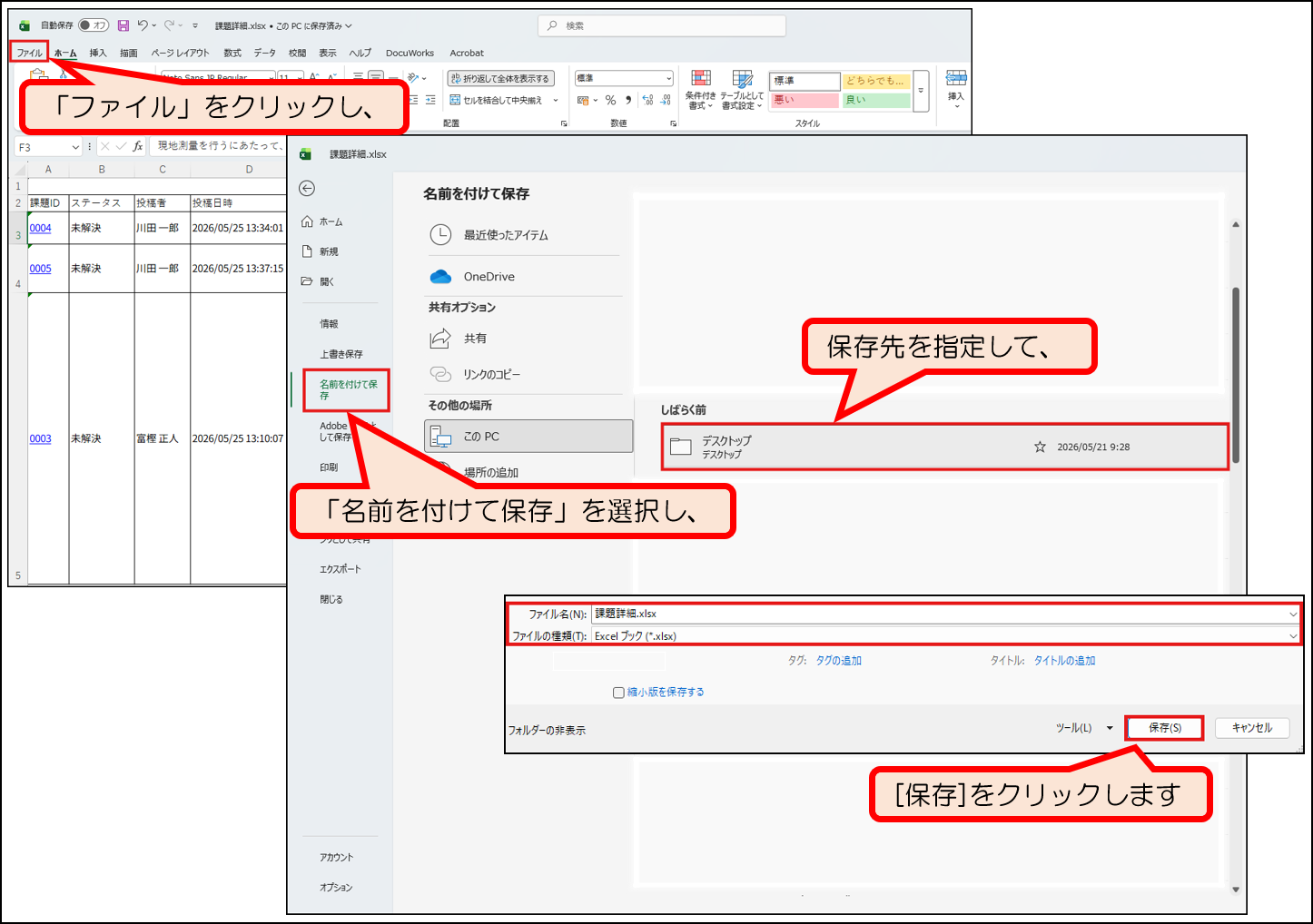Switch to the データ ribbon tab
Screen dimensions: 1313x924
point(265,53)
